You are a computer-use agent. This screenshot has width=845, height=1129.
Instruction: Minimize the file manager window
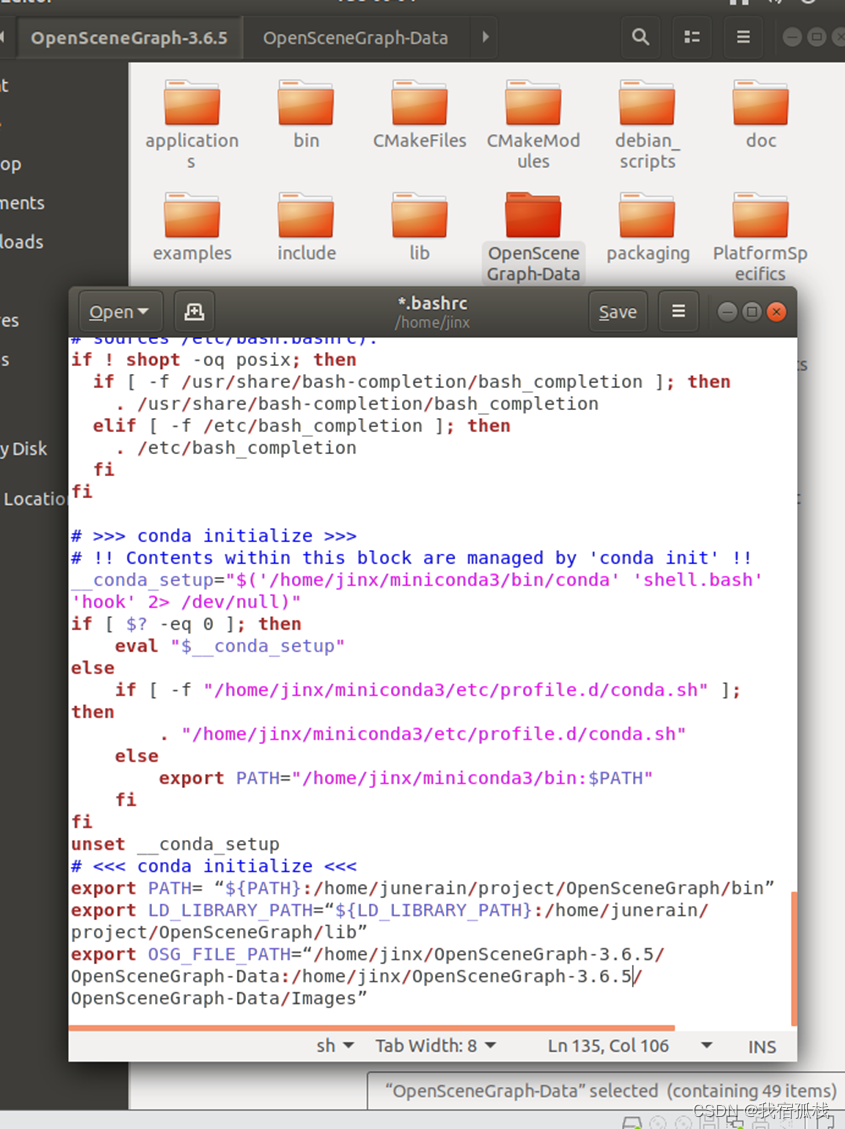(792, 37)
